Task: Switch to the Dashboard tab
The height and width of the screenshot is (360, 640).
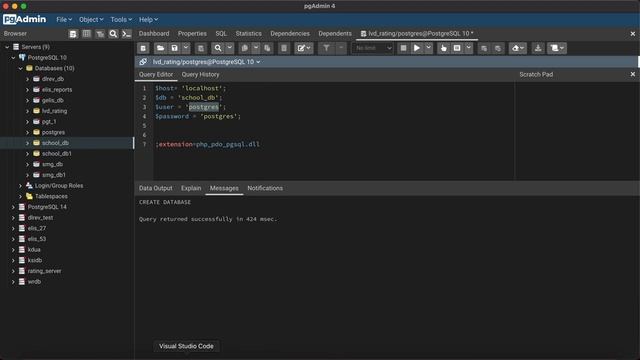Action: (x=154, y=33)
